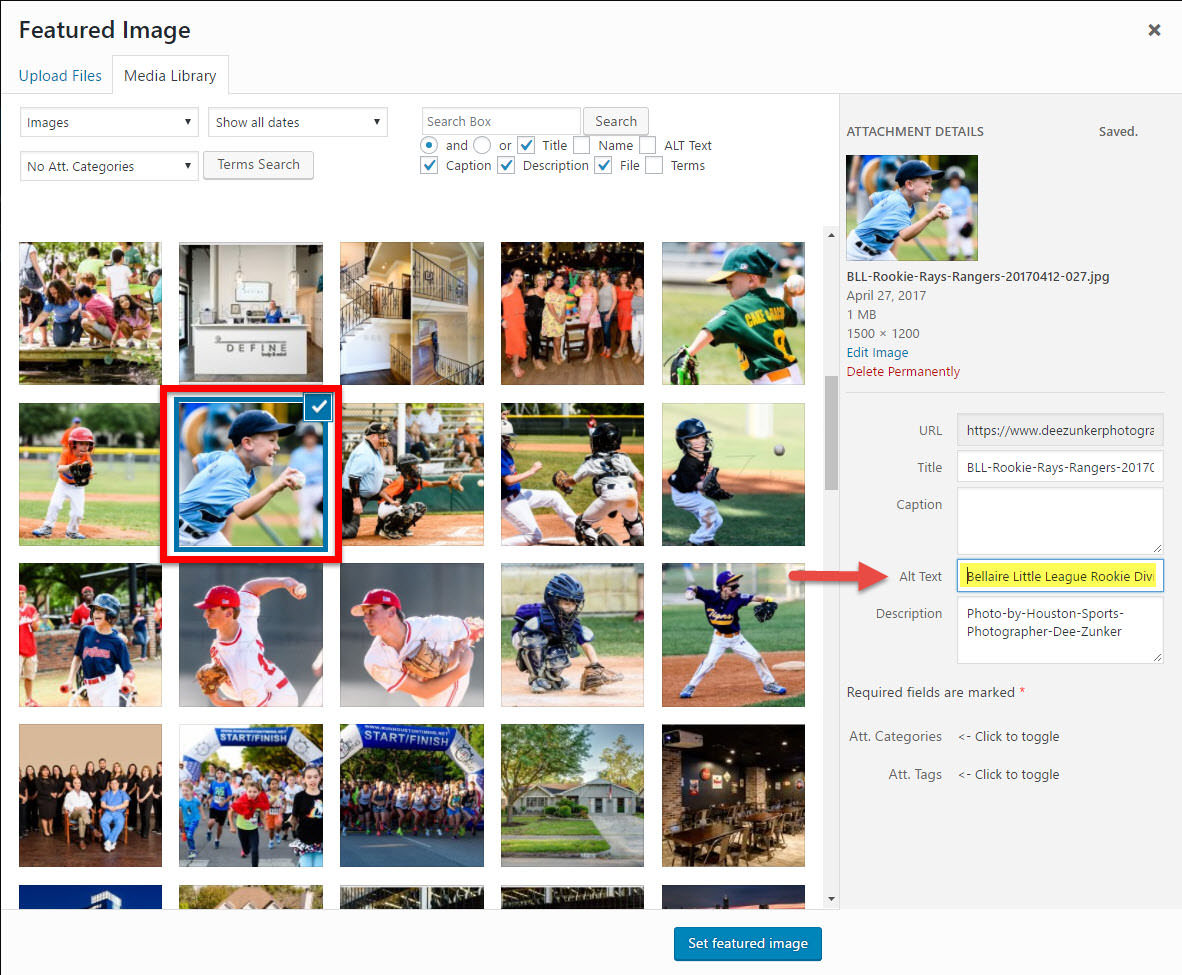Switch to the Media Library tab

[170, 75]
